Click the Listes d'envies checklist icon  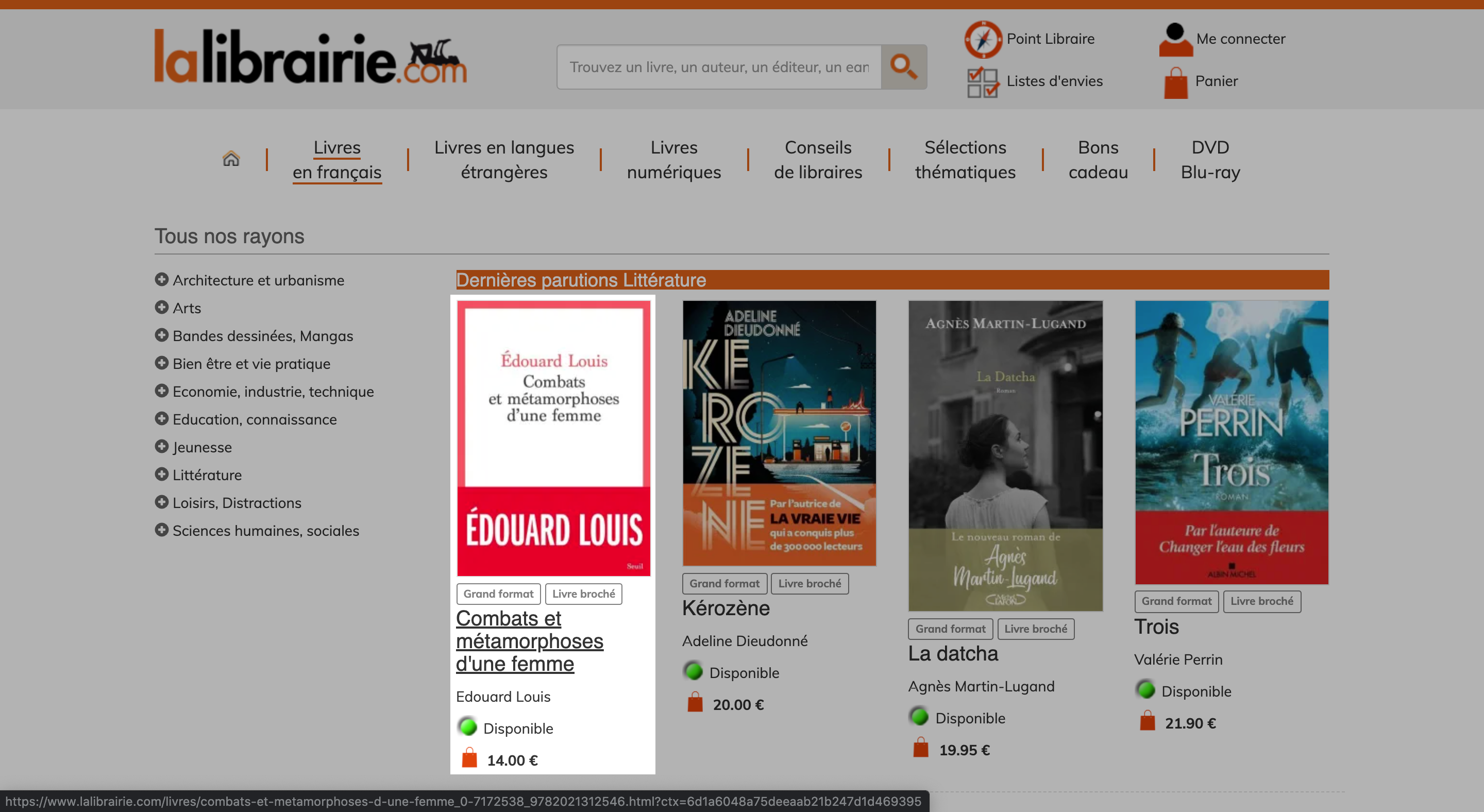point(983,82)
